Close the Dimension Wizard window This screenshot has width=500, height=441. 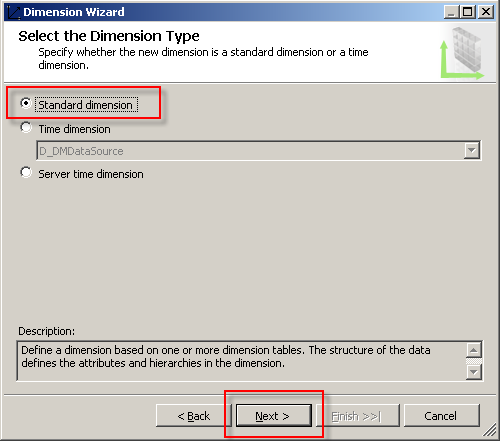[486, 12]
